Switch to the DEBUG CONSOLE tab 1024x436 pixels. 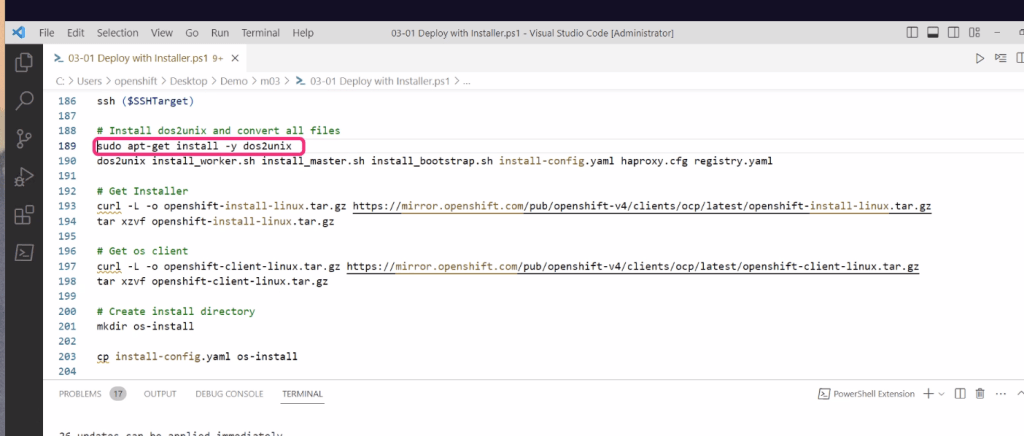[229, 394]
